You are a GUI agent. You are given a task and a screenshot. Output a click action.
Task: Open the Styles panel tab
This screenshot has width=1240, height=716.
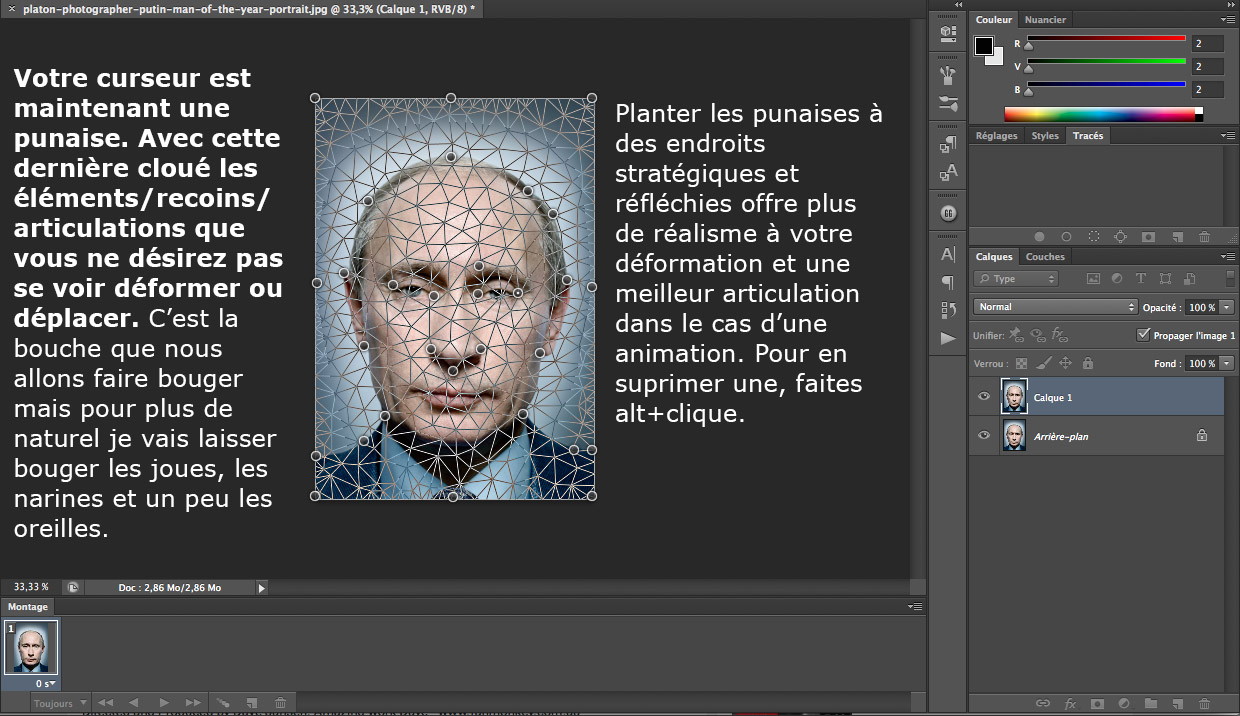click(x=1045, y=136)
